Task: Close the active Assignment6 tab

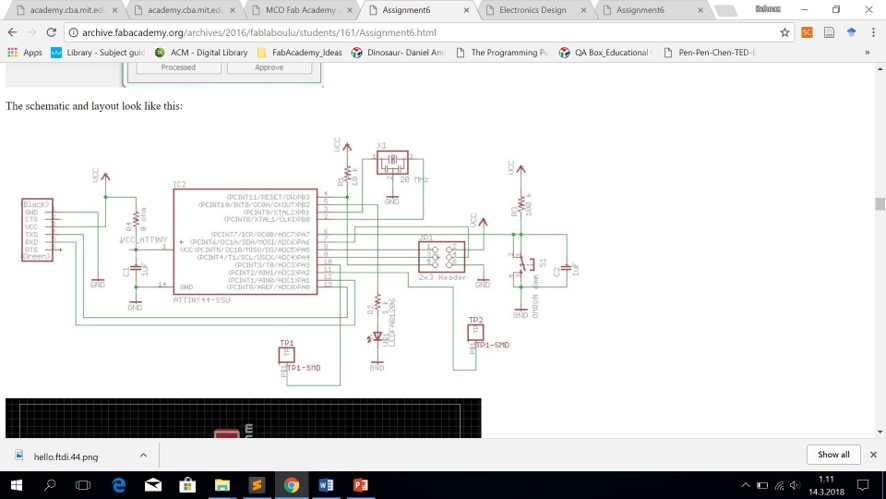Action: 467,10
